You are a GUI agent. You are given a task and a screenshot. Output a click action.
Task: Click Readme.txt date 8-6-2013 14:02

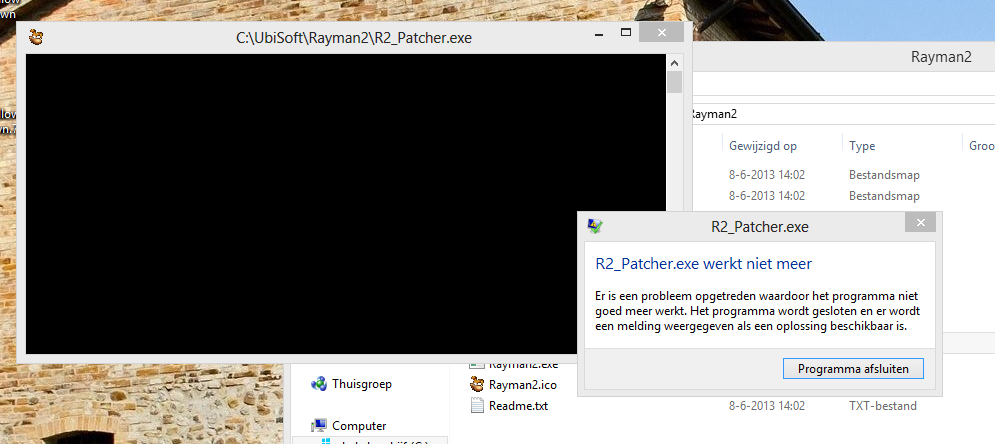767,406
